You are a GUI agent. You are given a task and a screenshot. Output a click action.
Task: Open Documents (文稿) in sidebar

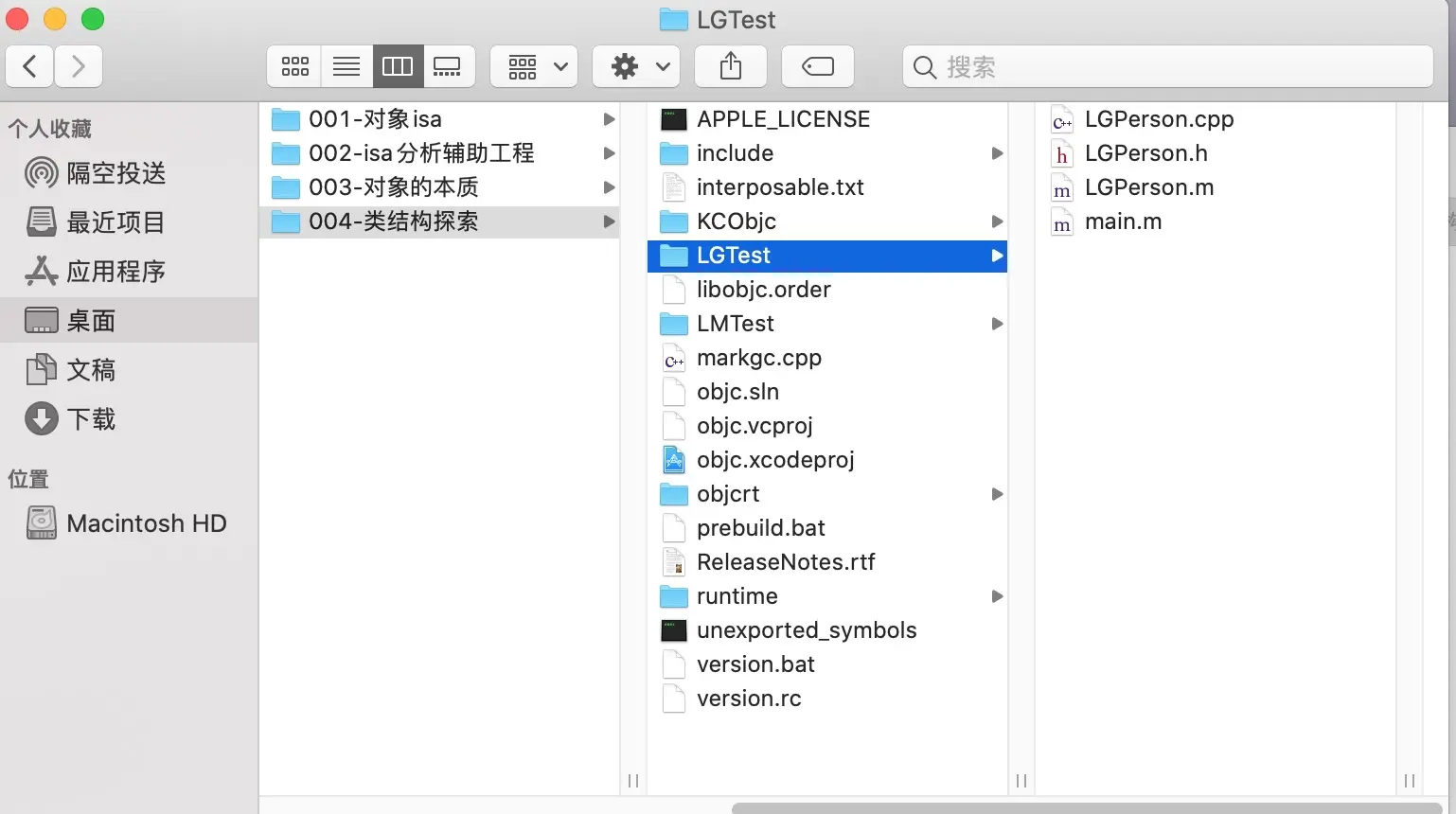(x=129, y=370)
